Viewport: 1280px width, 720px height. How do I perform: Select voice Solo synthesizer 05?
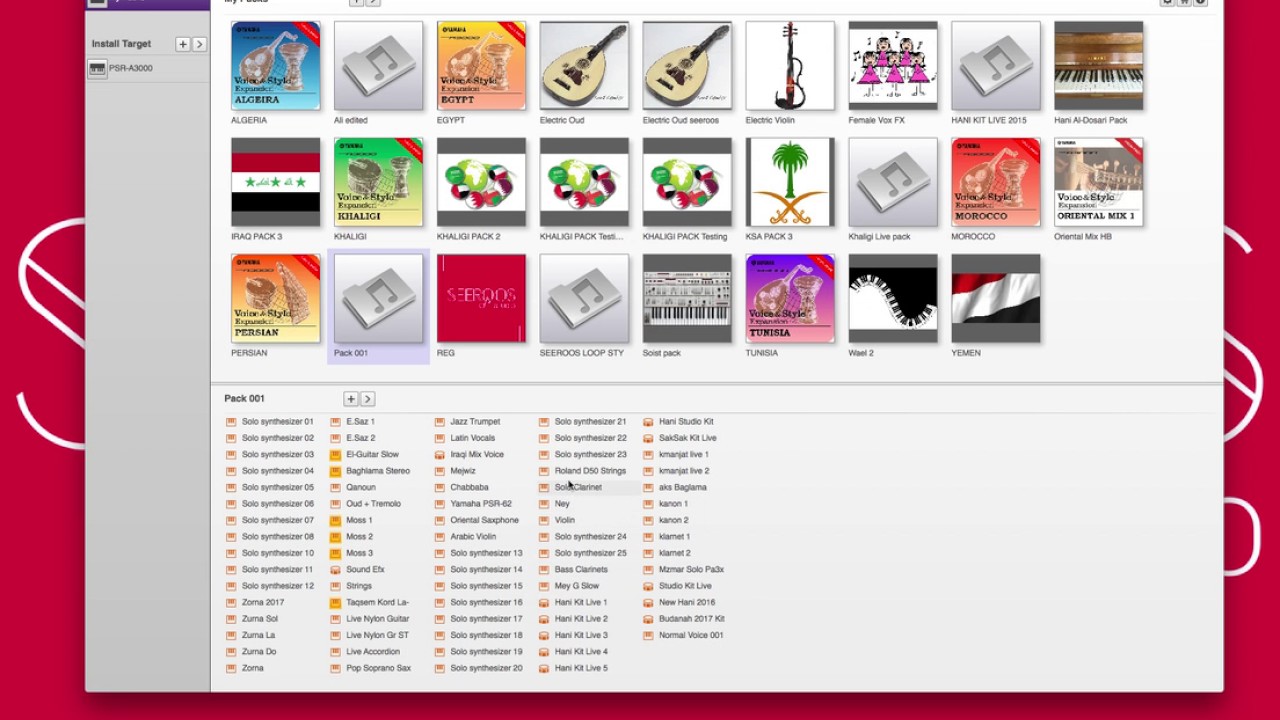click(277, 487)
